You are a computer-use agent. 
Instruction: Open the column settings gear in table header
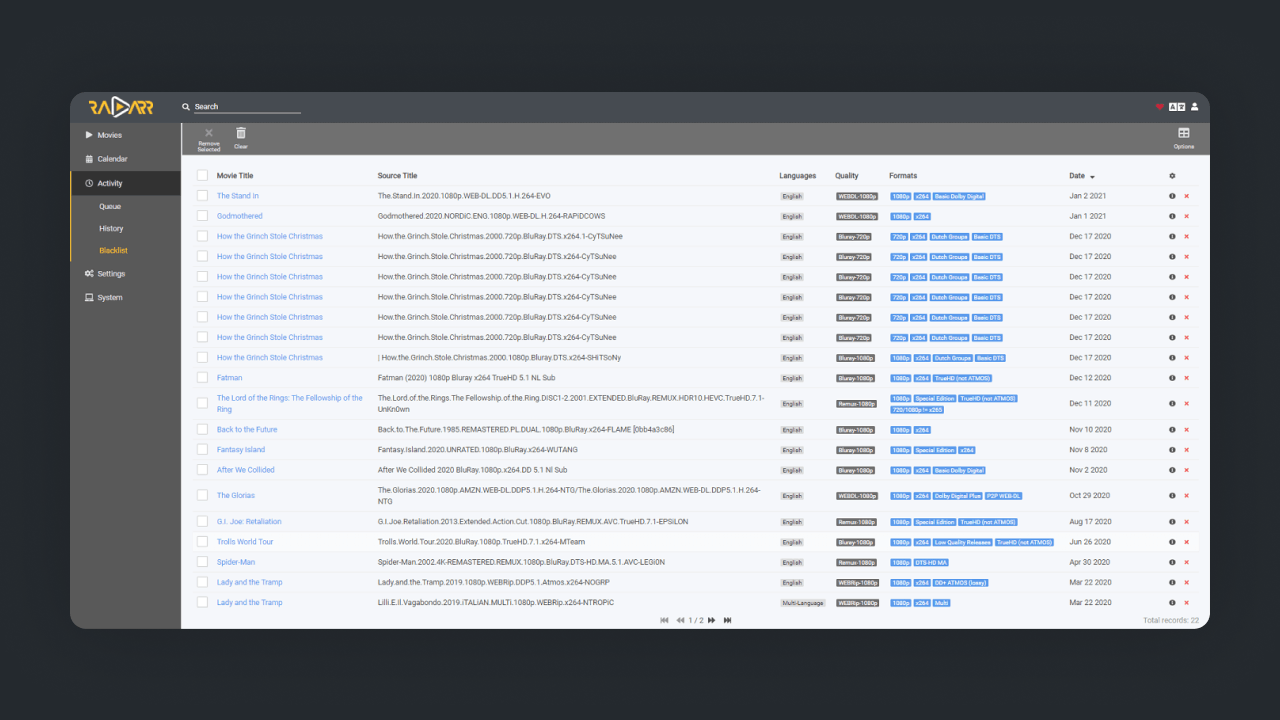coord(1172,176)
